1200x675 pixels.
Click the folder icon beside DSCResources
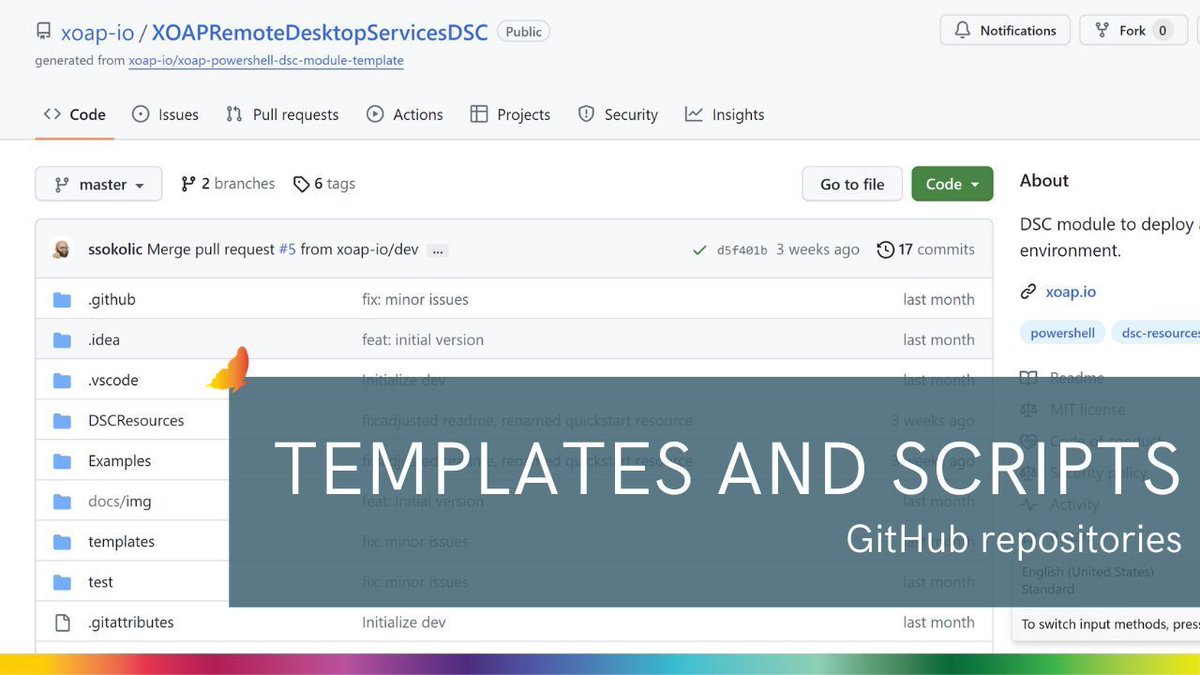point(62,420)
